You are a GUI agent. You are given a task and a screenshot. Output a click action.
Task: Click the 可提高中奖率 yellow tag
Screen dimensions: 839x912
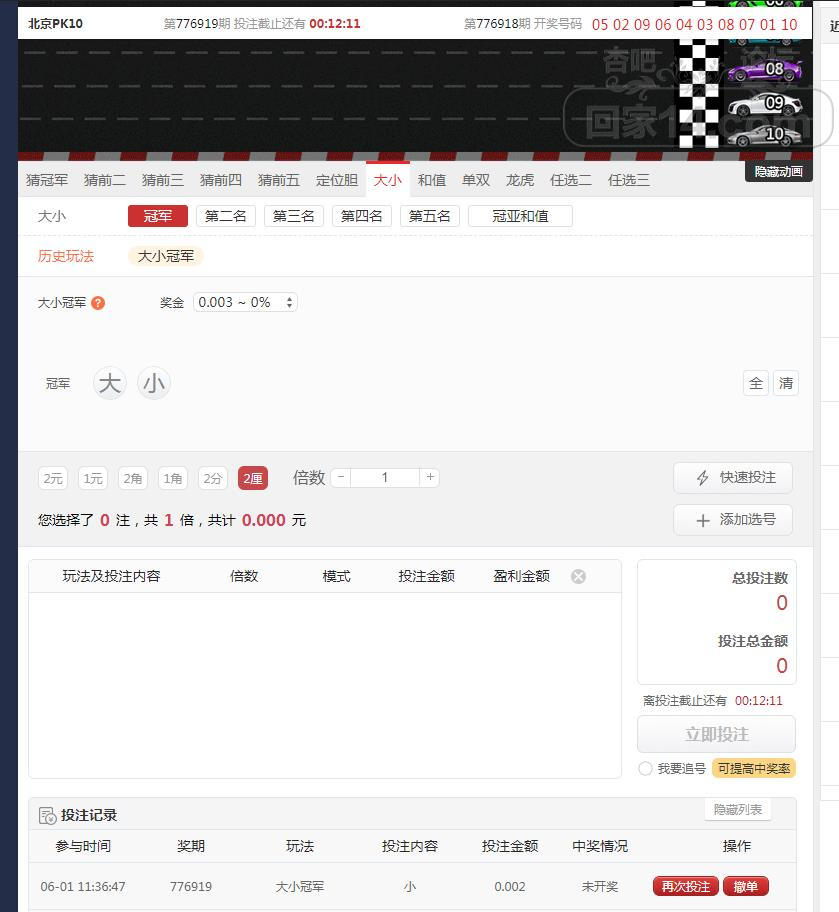(753, 768)
